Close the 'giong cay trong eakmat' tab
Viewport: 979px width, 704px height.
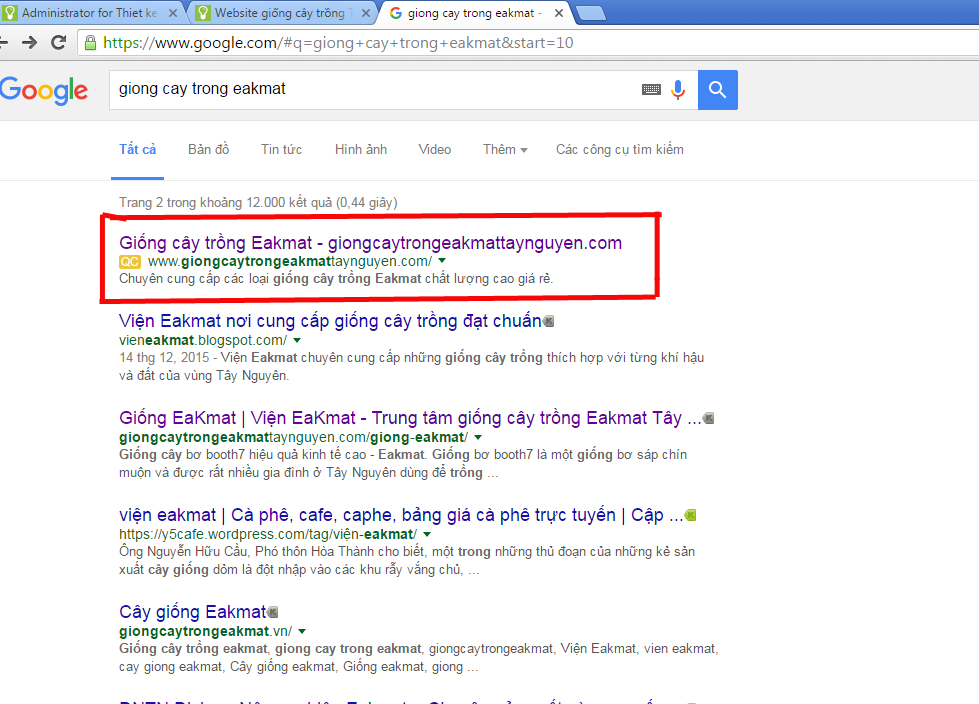(559, 13)
